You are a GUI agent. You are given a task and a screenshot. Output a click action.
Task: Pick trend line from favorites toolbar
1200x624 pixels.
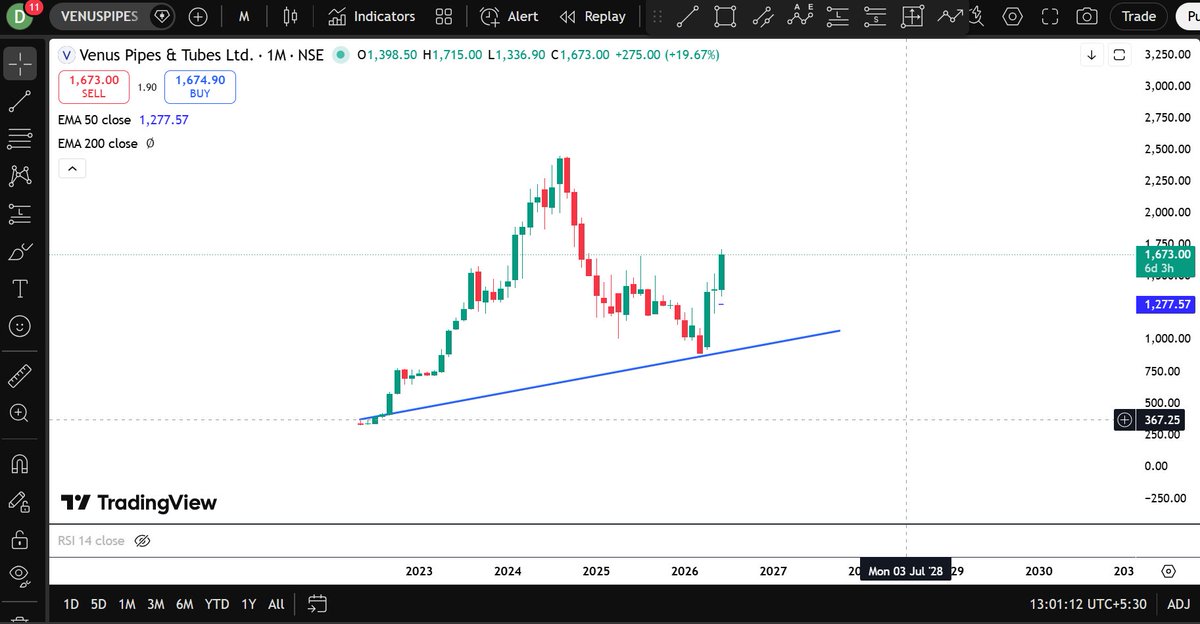(x=687, y=17)
